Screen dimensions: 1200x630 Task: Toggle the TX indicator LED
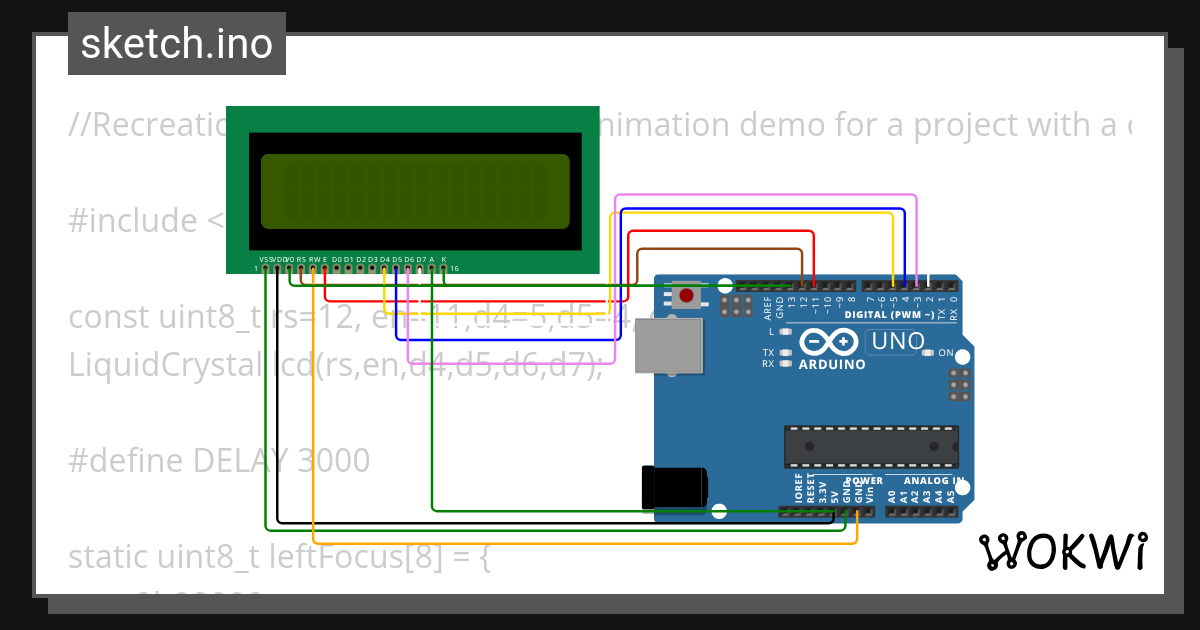click(x=783, y=351)
